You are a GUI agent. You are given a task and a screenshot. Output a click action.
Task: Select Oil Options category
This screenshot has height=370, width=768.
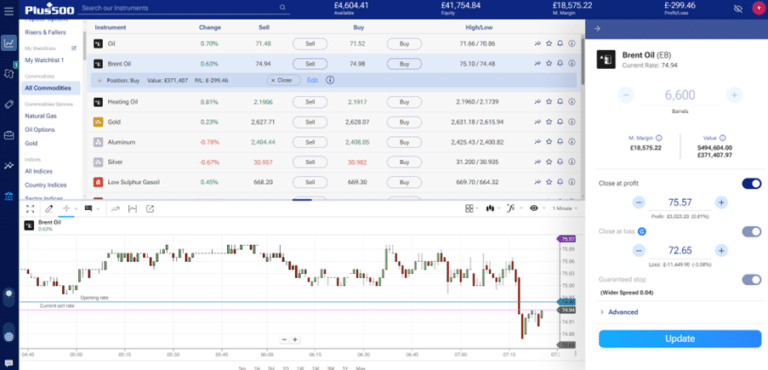point(40,130)
